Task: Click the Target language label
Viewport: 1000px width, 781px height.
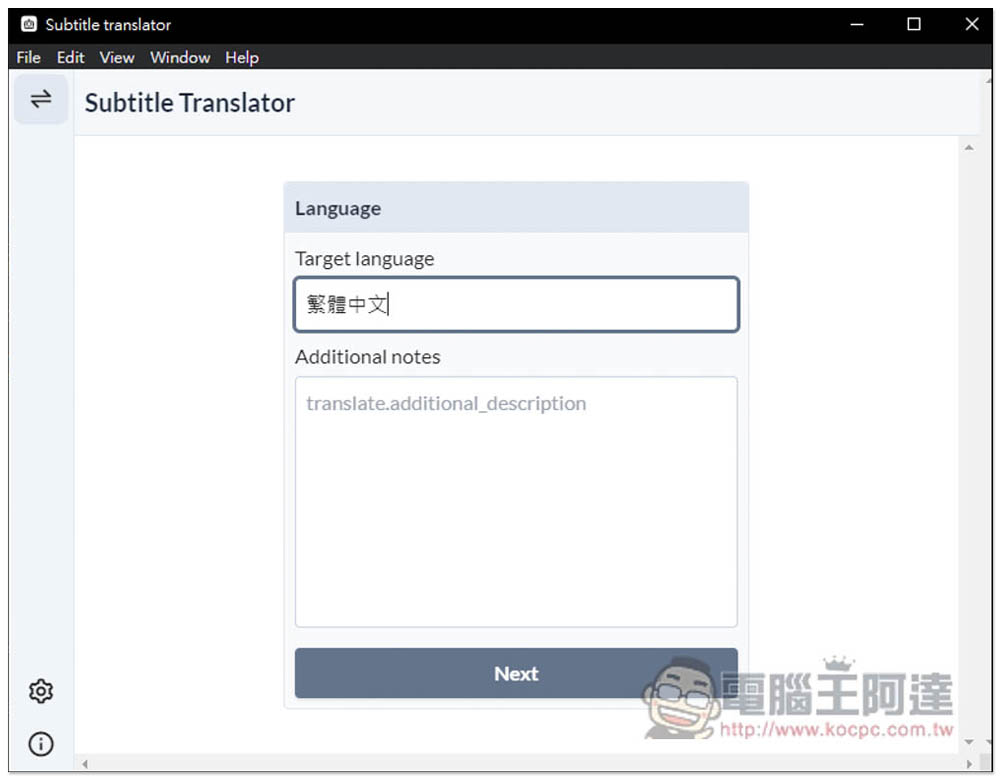Action: [364, 259]
